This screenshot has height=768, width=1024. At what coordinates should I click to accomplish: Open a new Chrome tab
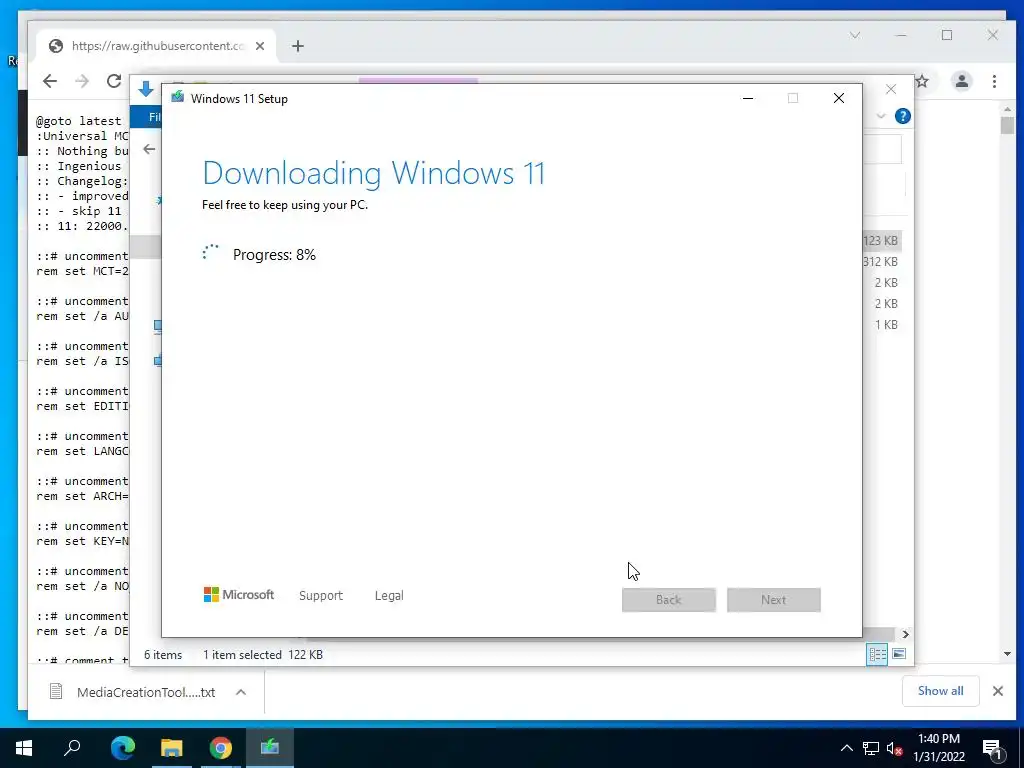coord(298,46)
